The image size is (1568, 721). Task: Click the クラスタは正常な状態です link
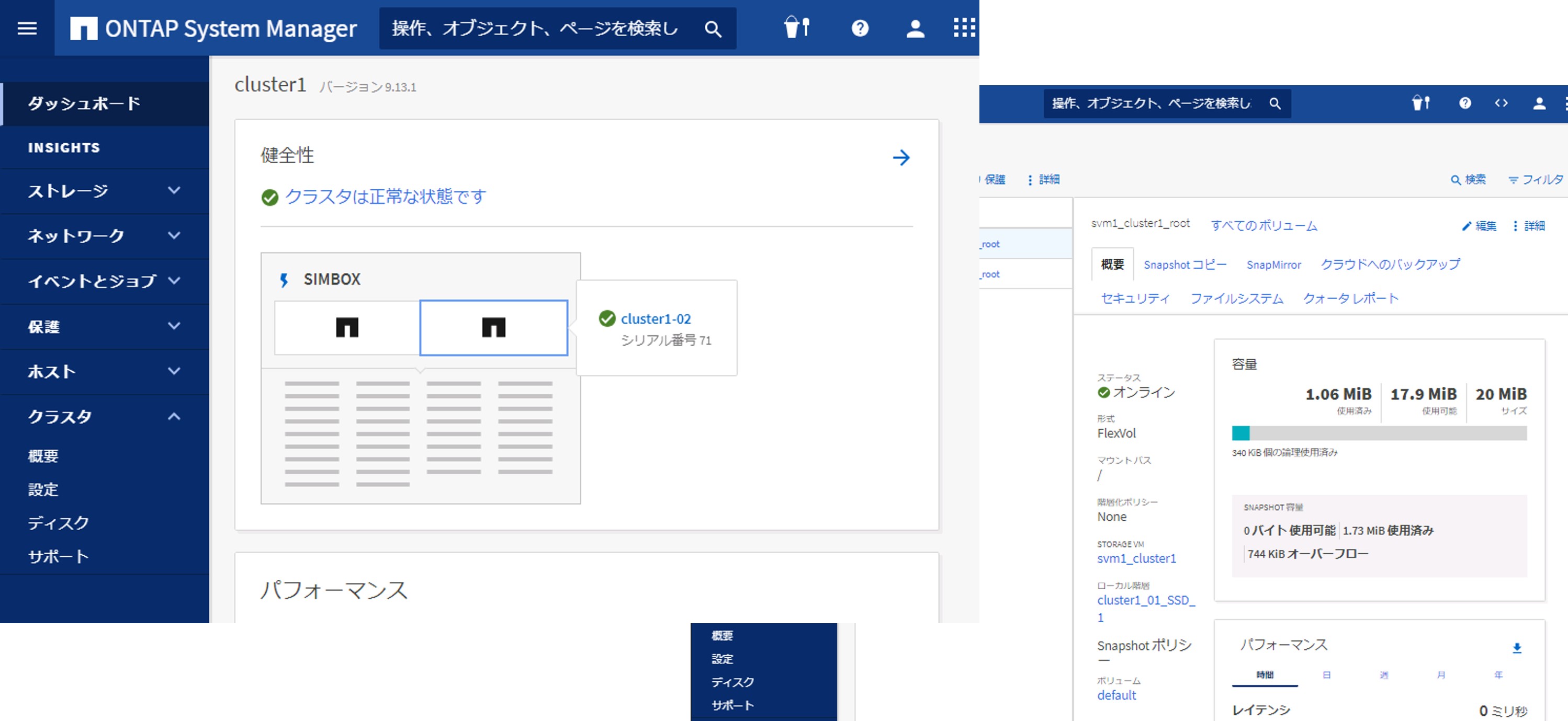(x=385, y=197)
